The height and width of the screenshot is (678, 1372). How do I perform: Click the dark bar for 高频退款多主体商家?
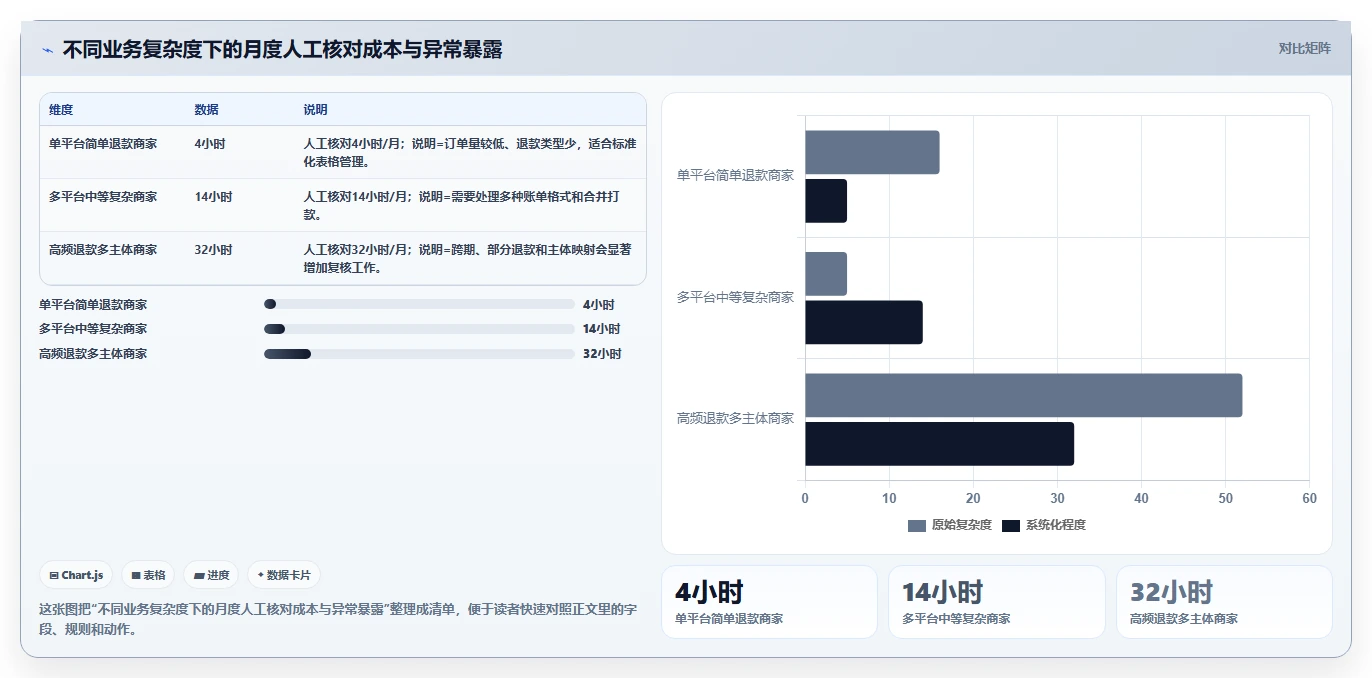pos(939,444)
